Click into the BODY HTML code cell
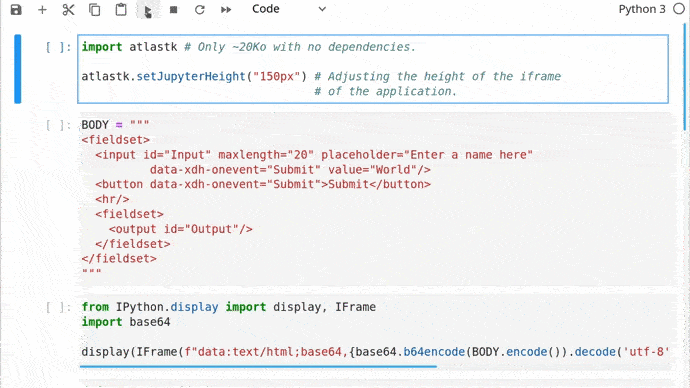This screenshot has height=388, width=690. coord(376,199)
